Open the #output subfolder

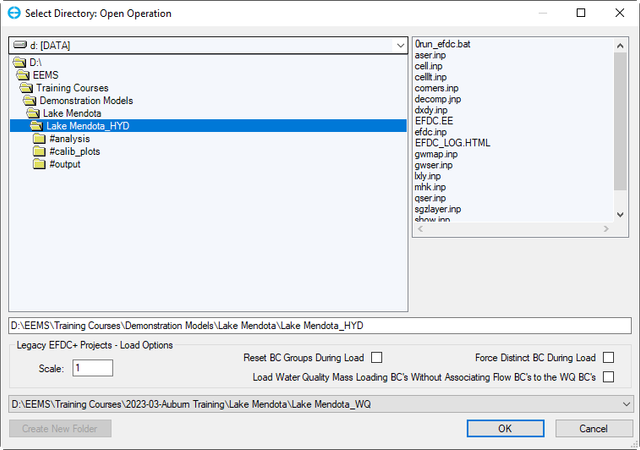tap(65, 164)
